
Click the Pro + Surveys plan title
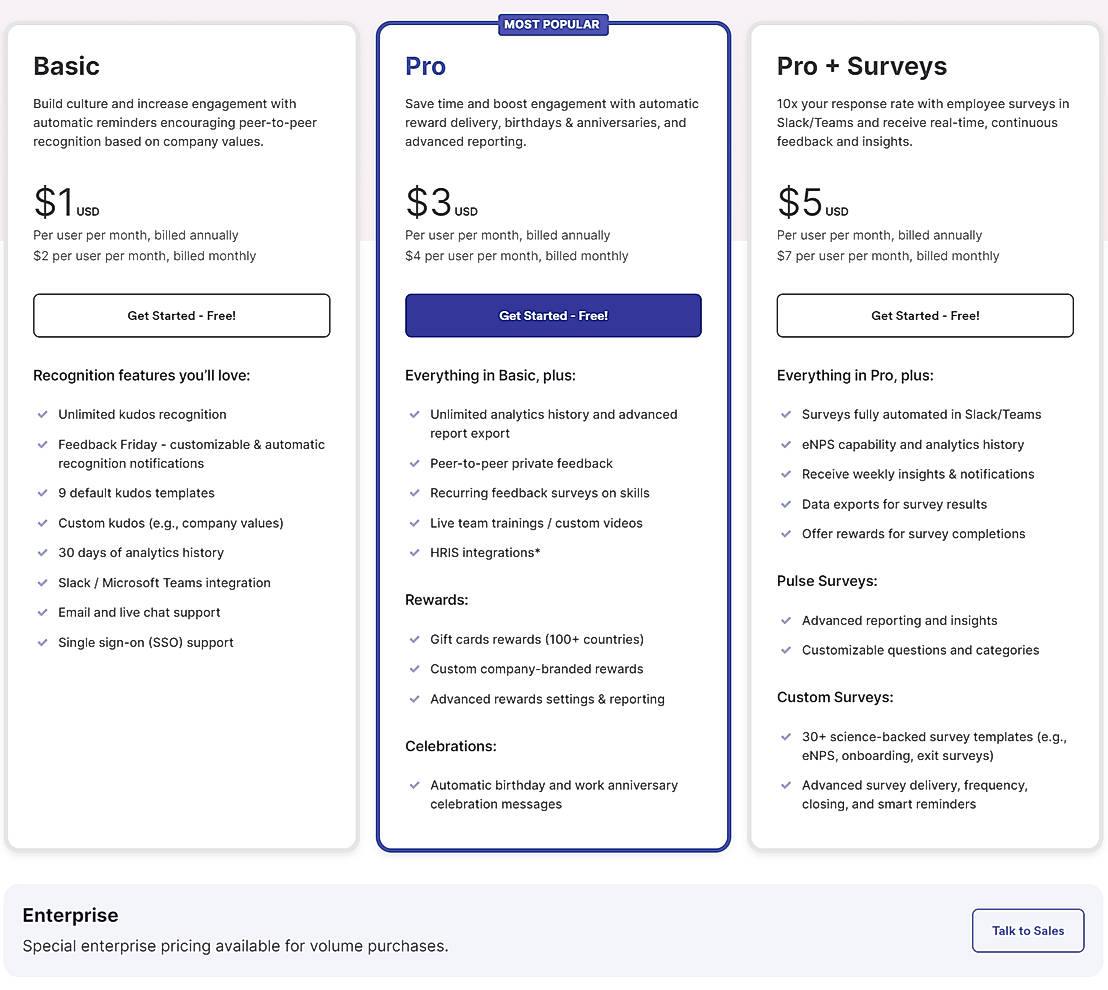tap(861, 66)
